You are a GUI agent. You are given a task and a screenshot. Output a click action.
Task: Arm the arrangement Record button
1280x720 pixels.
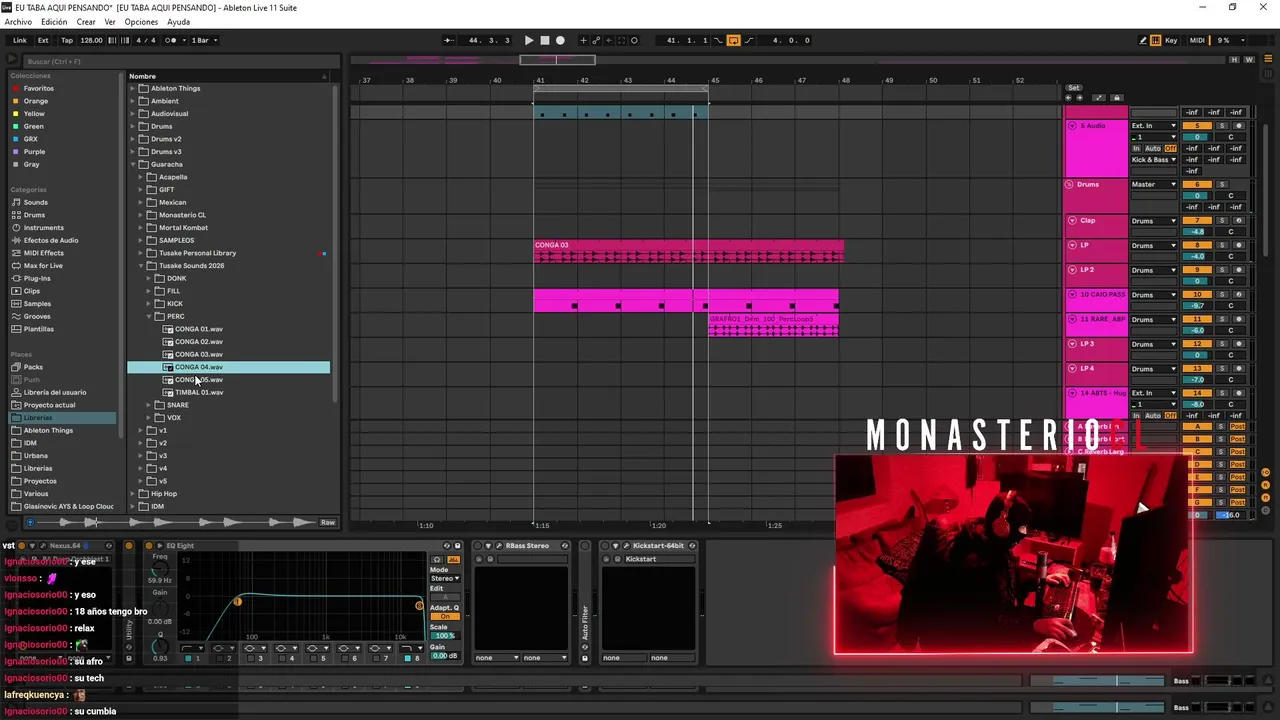tap(560, 40)
